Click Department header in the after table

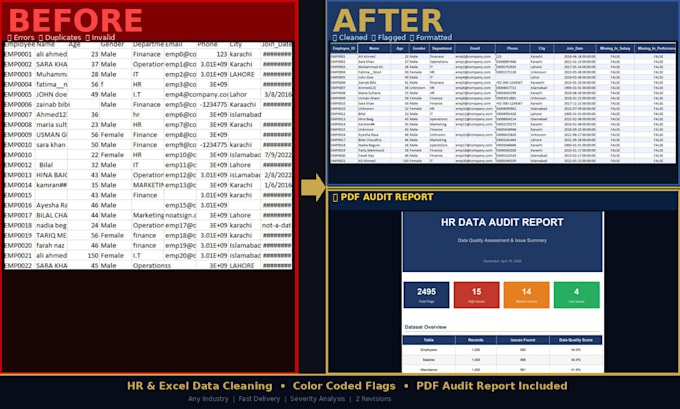coord(441,49)
